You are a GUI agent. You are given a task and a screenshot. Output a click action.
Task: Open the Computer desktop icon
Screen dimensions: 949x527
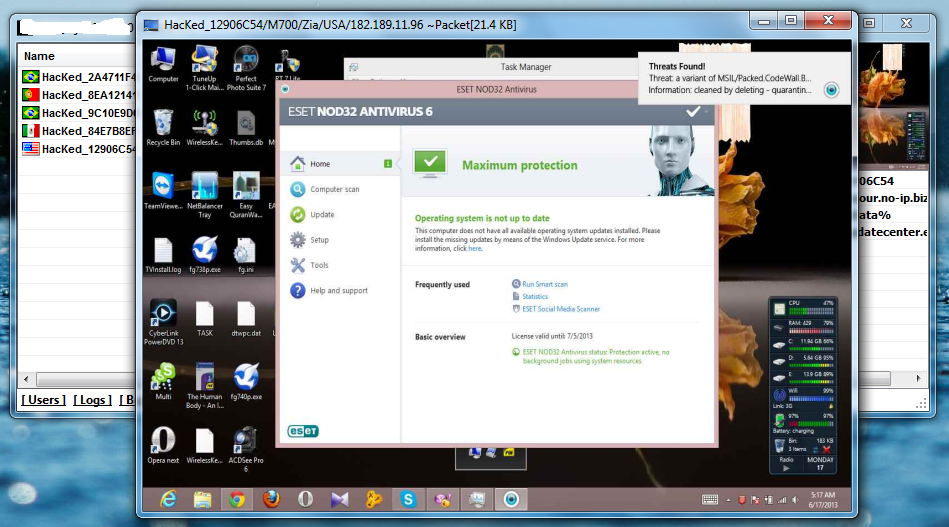click(163, 65)
